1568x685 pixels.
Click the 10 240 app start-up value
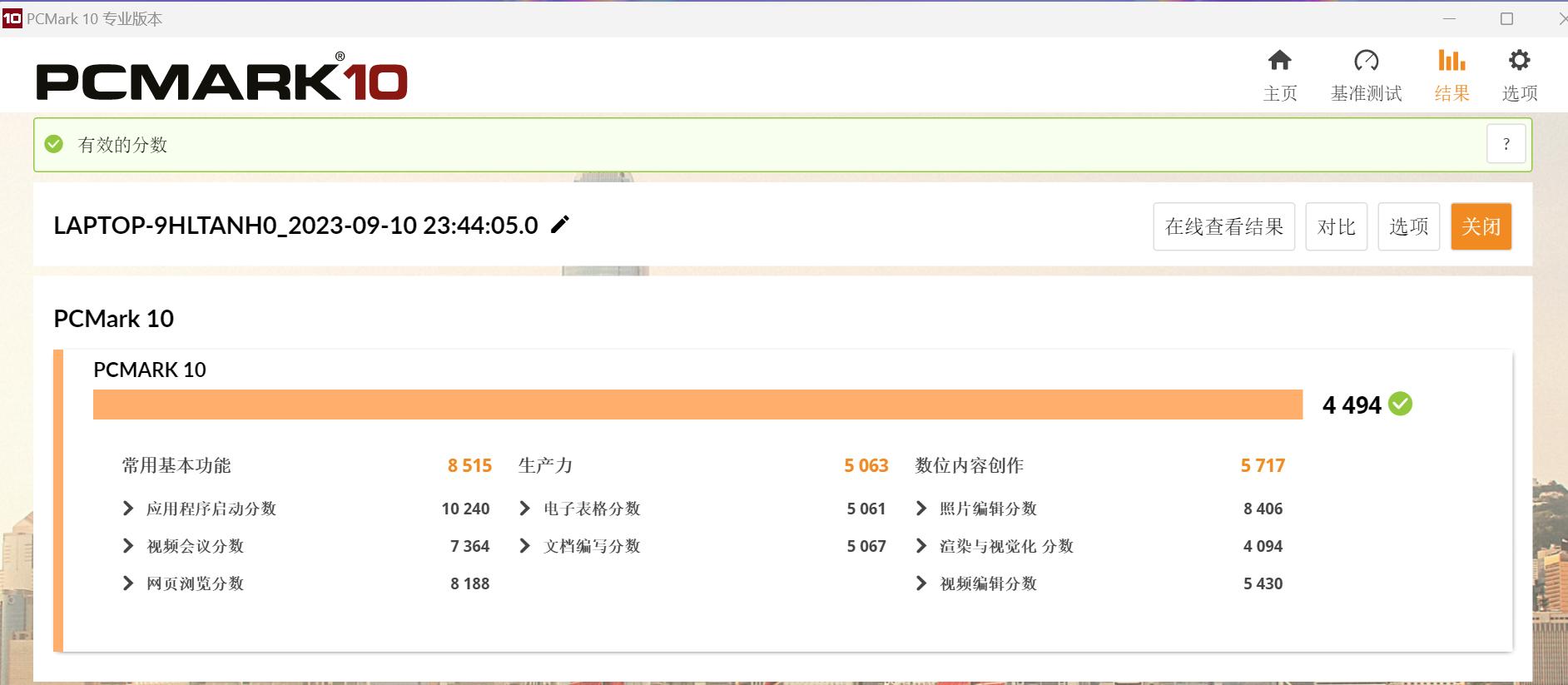[465, 509]
